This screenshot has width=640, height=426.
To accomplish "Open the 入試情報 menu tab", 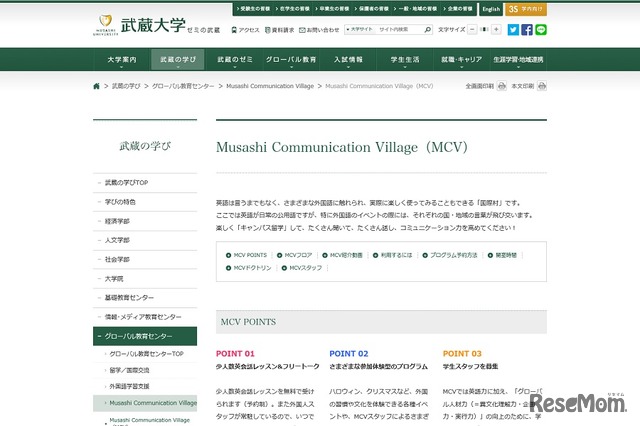I will (347, 60).
